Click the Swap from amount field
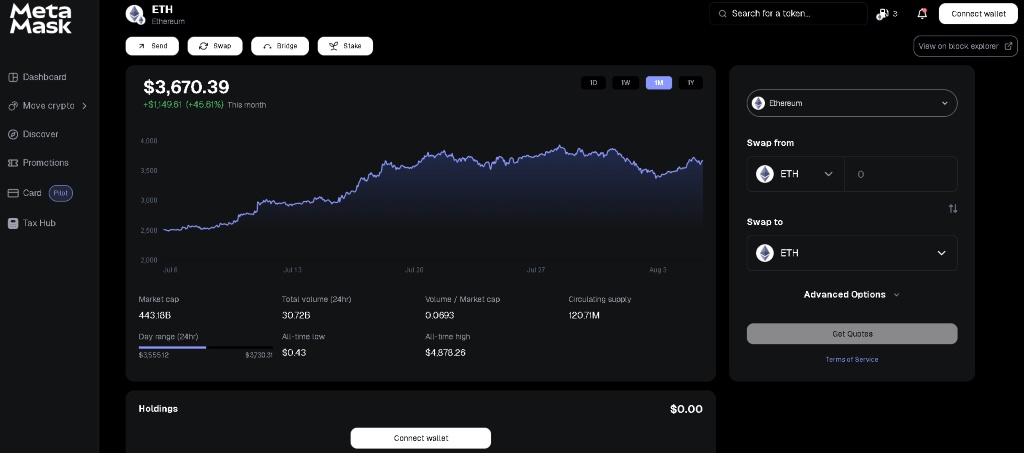Screen dimensions: 1024x453 [x=901, y=174]
